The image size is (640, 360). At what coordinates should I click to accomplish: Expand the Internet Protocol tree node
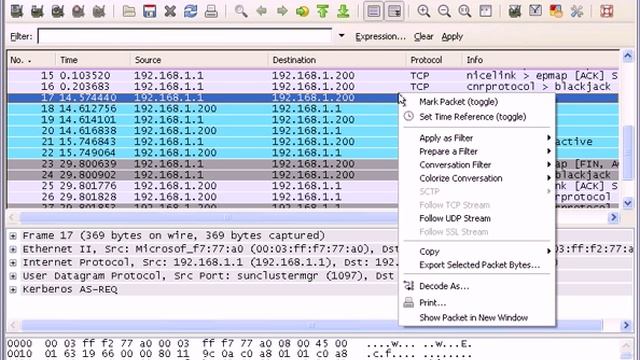[13, 263]
